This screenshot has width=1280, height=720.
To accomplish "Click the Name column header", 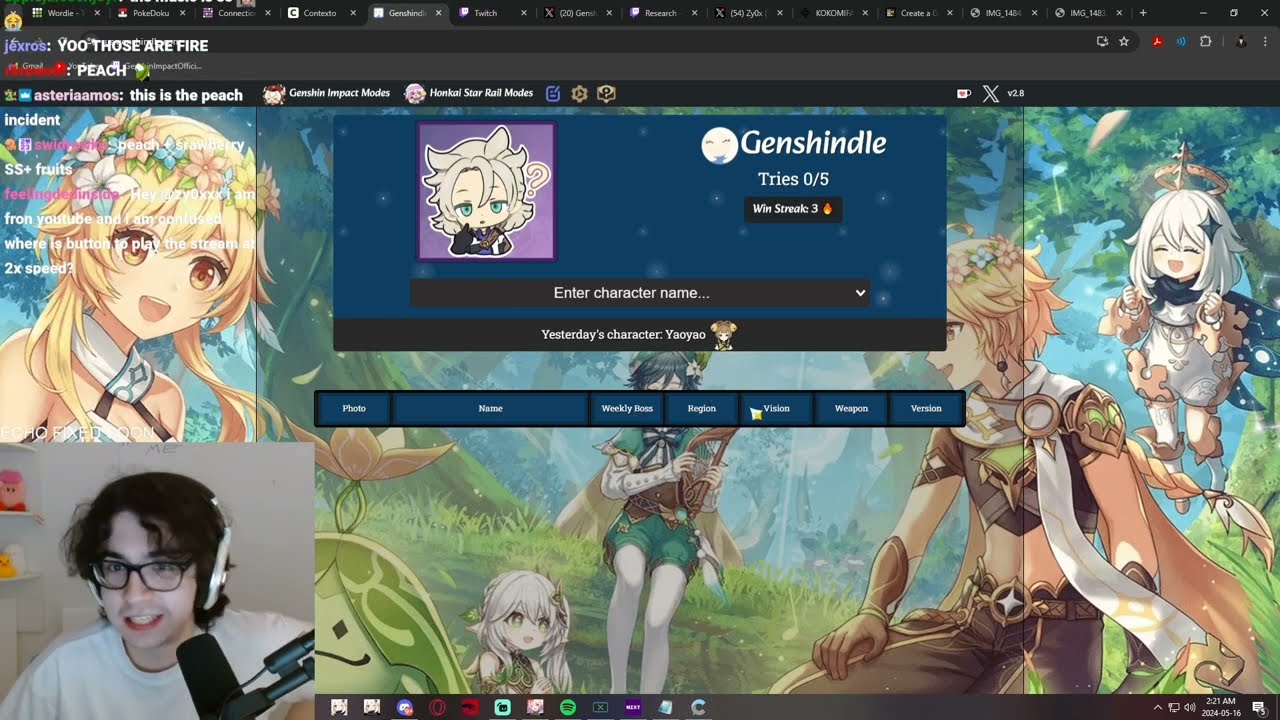I will pyautogui.click(x=490, y=409).
